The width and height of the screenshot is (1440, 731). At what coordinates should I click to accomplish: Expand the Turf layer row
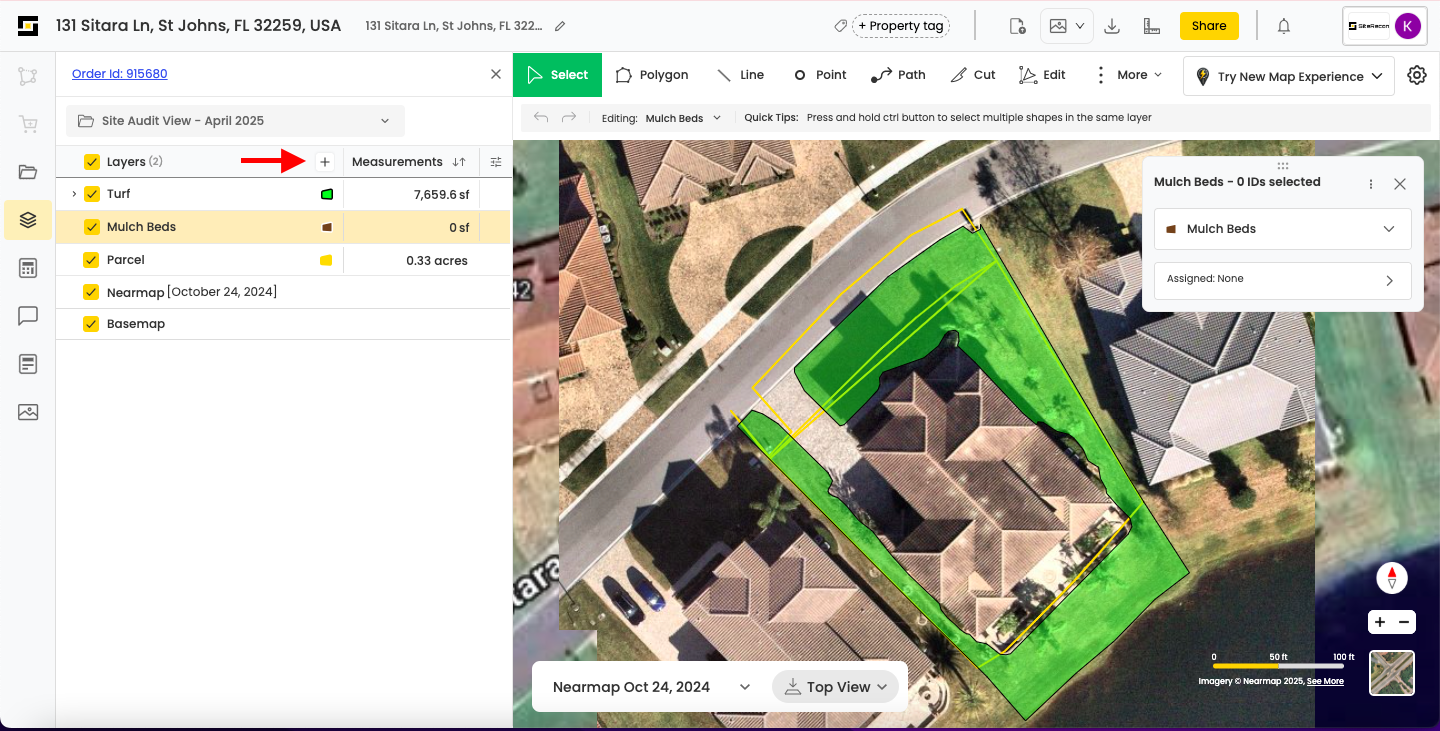click(x=74, y=194)
